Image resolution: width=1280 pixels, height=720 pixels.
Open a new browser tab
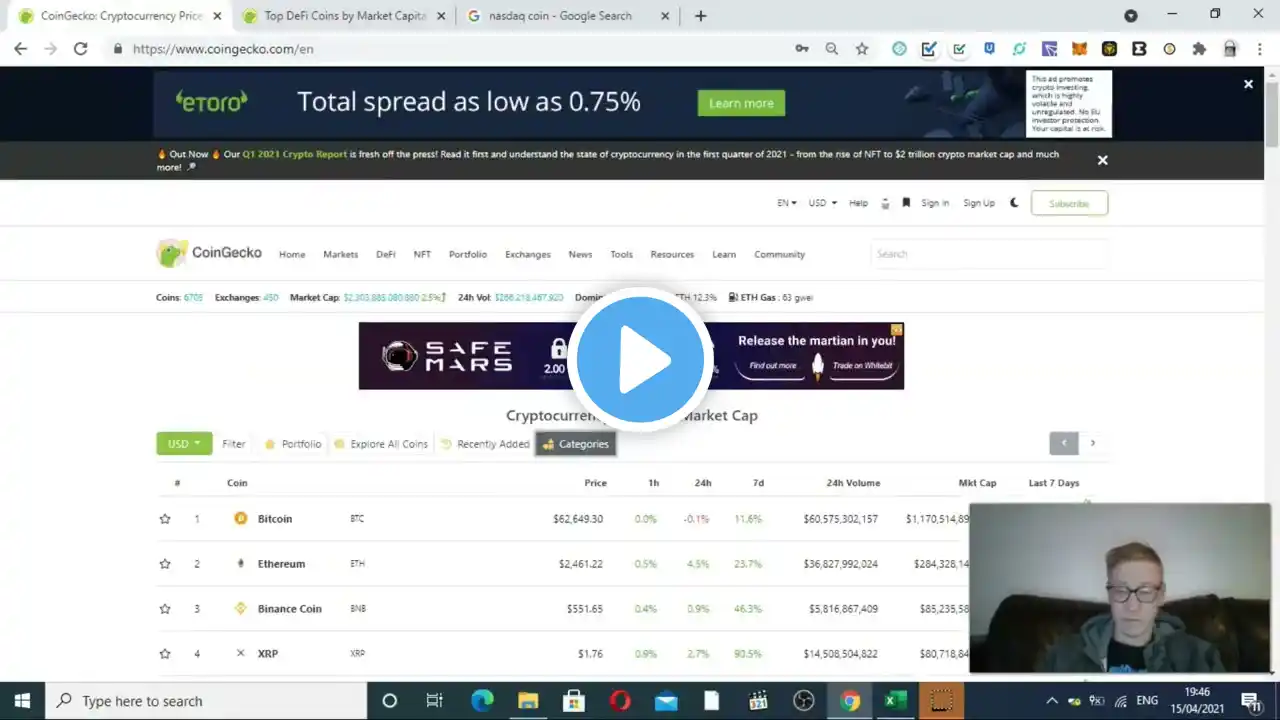(x=700, y=16)
